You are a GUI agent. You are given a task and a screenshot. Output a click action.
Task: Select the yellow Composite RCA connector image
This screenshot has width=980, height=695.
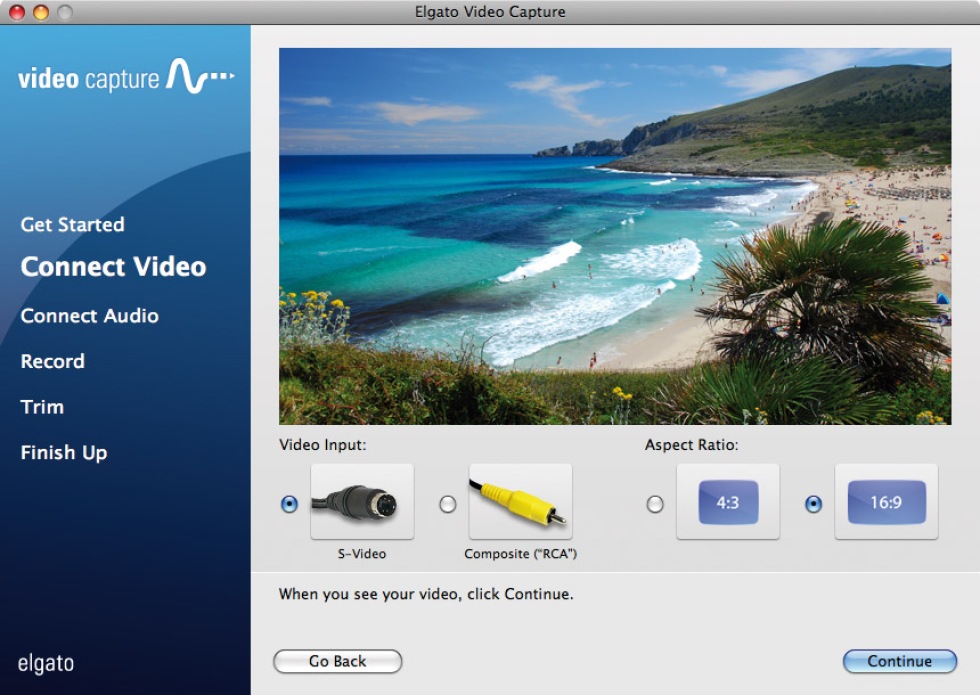point(520,501)
